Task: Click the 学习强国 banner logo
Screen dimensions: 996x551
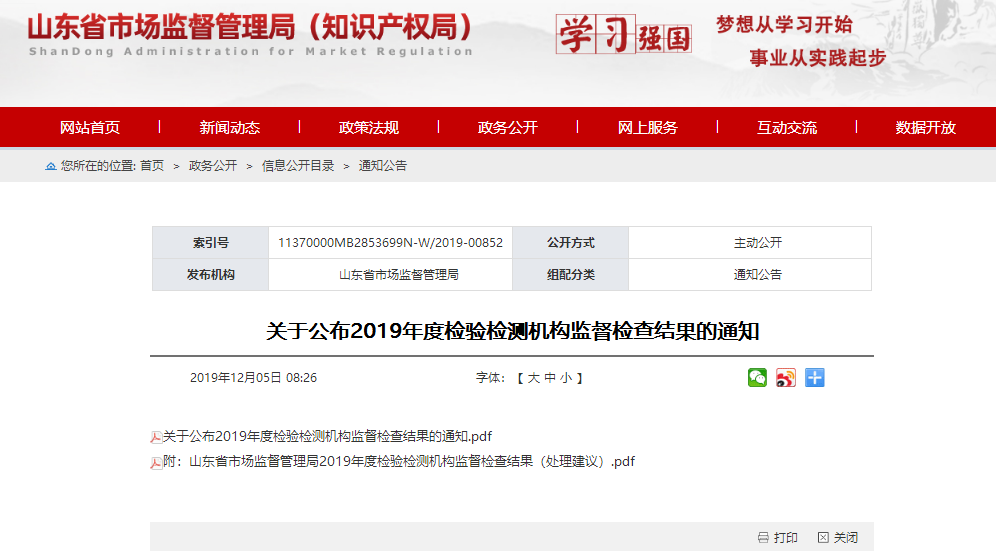Action: click(x=624, y=36)
